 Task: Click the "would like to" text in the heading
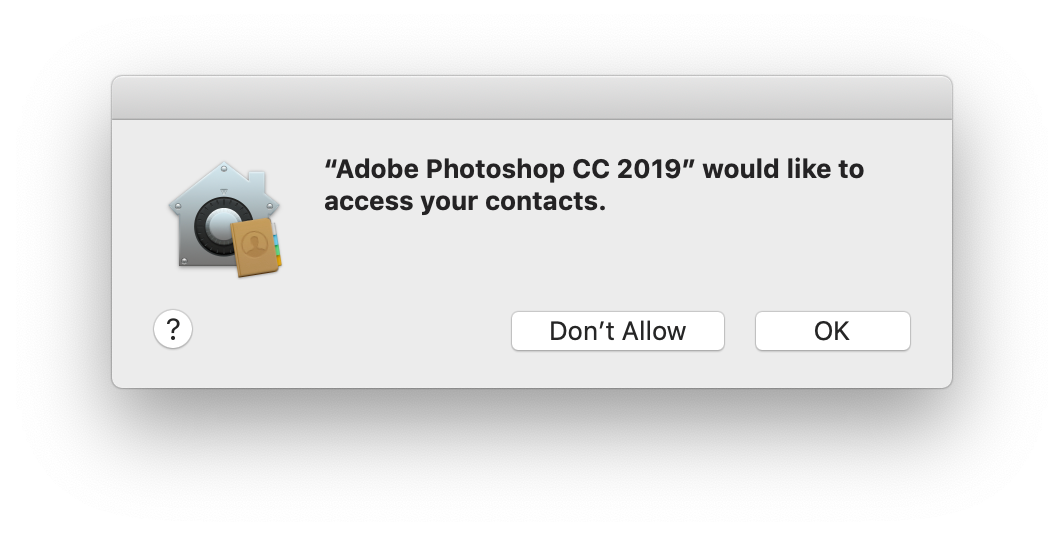783,169
